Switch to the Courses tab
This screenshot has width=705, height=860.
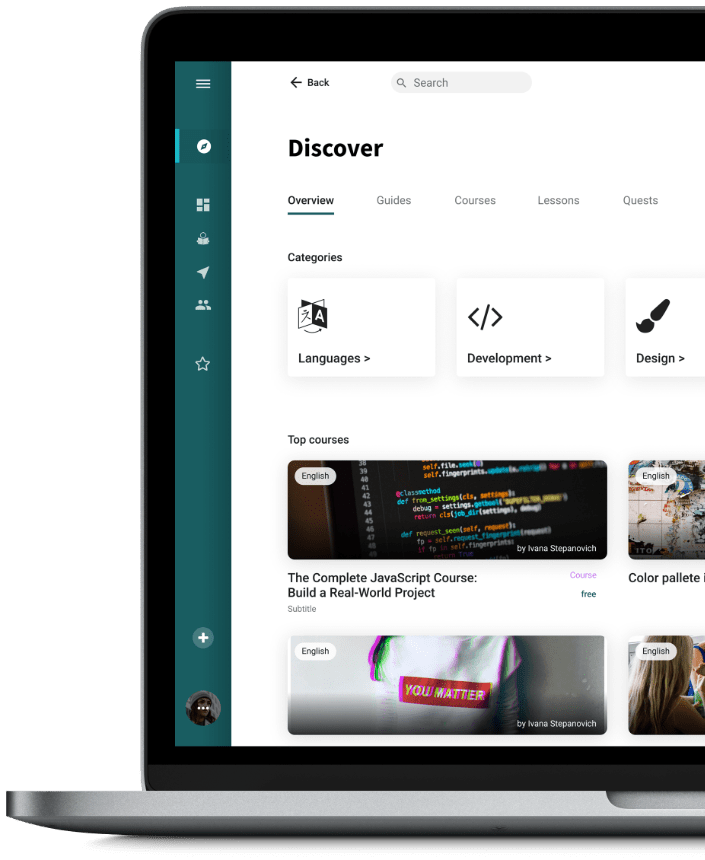pyautogui.click(x=475, y=201)
